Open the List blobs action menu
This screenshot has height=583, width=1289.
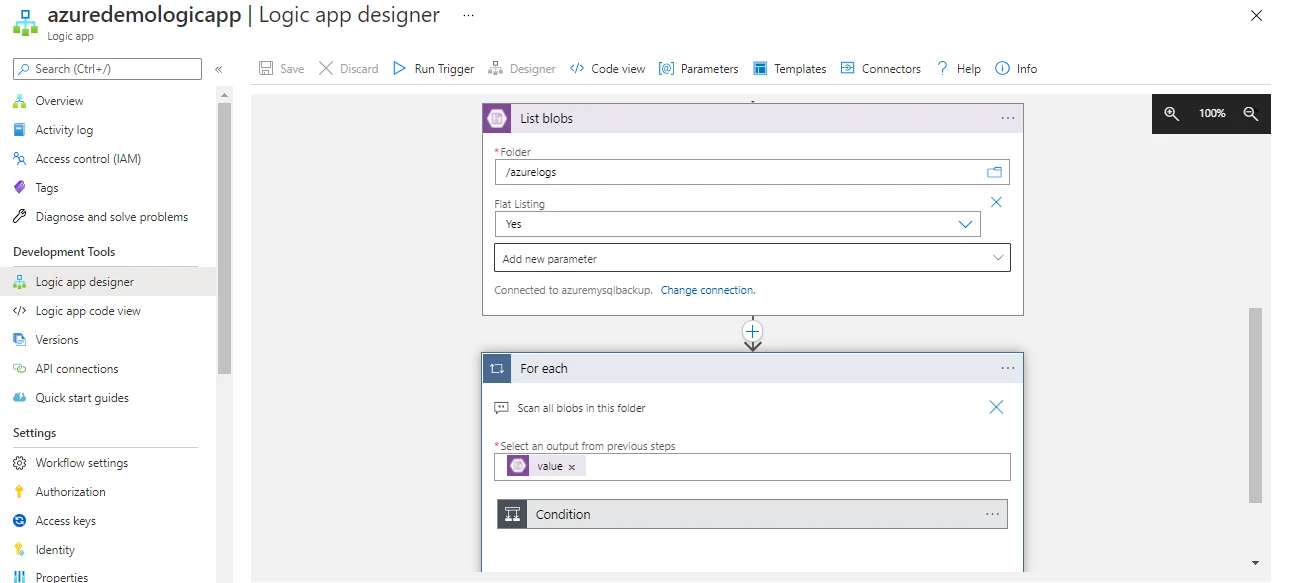tap(1007, 117)
